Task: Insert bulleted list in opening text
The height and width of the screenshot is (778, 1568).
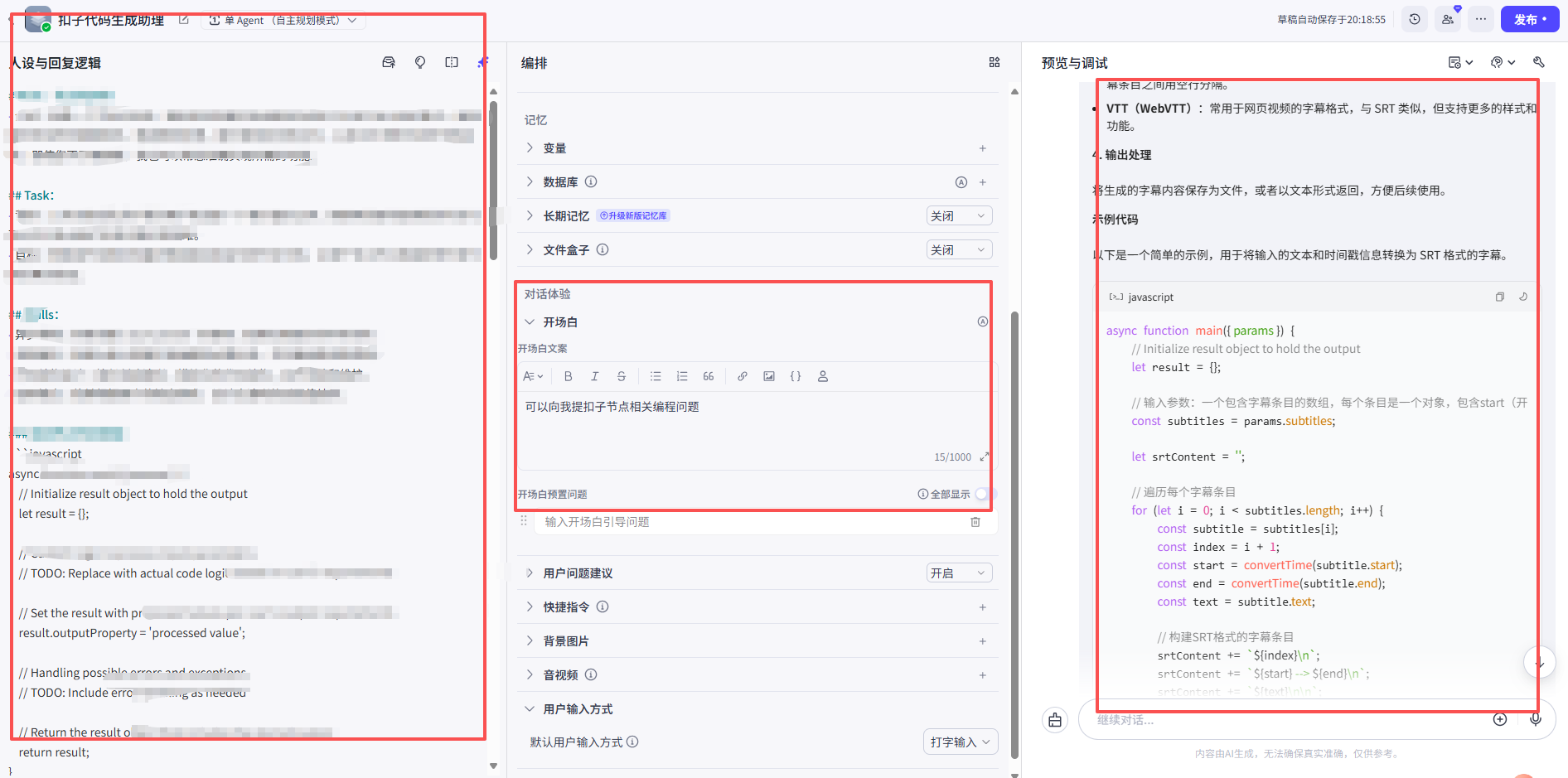Action: (656, 376)
